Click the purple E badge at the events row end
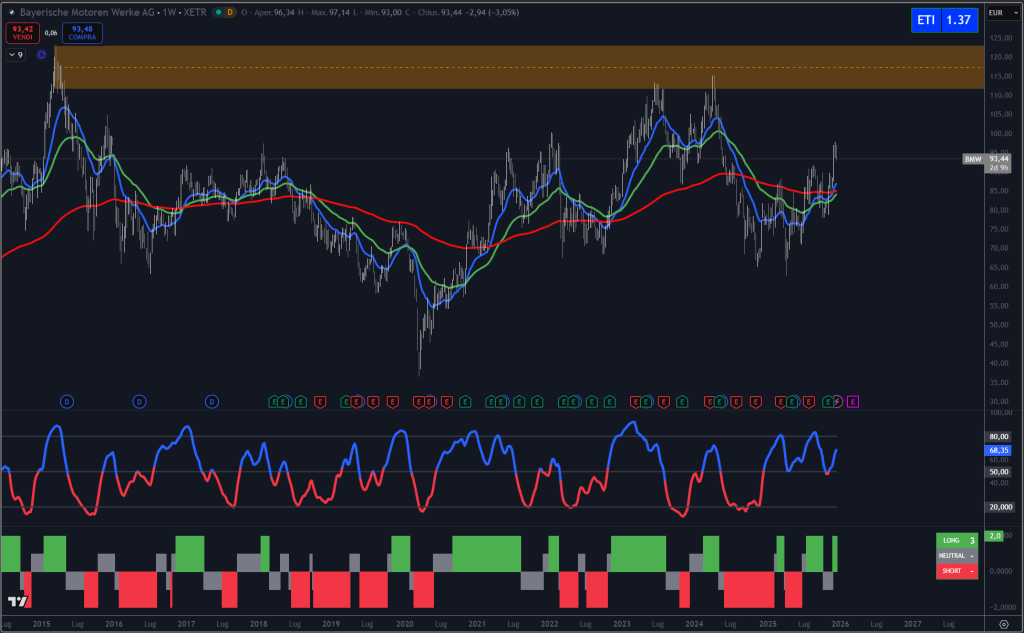Screen dimensions: 1024x633 (853, 400)
